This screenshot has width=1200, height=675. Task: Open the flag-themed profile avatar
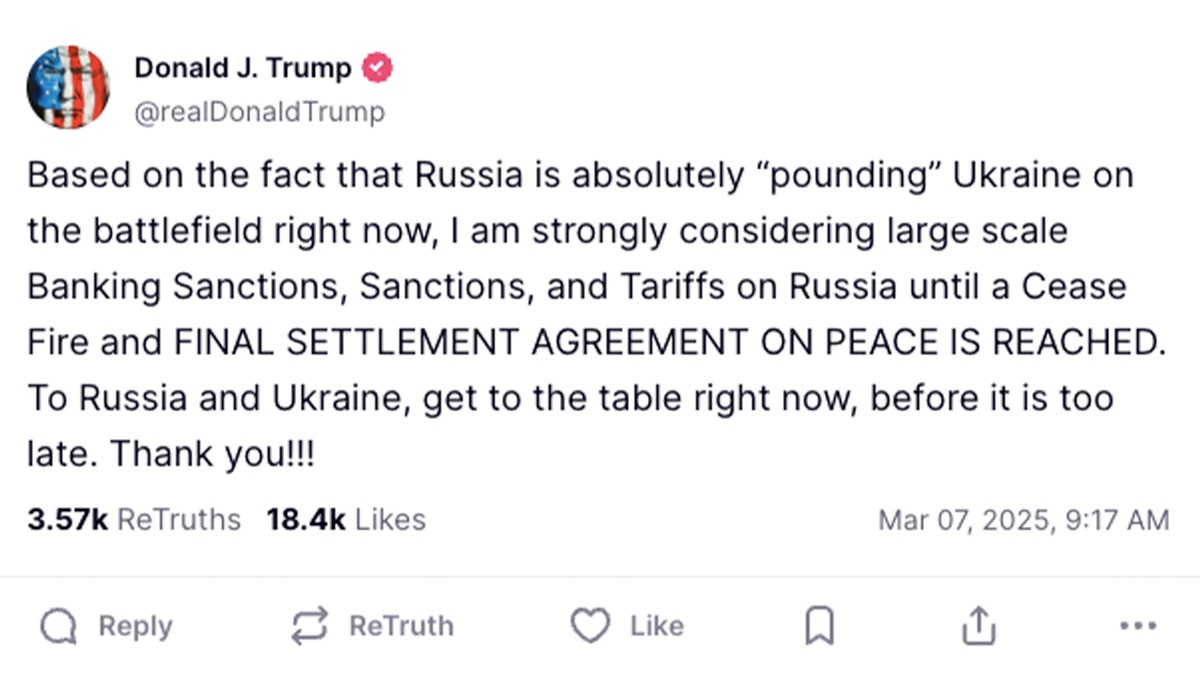pyautogui.click(x=68, y=87)
